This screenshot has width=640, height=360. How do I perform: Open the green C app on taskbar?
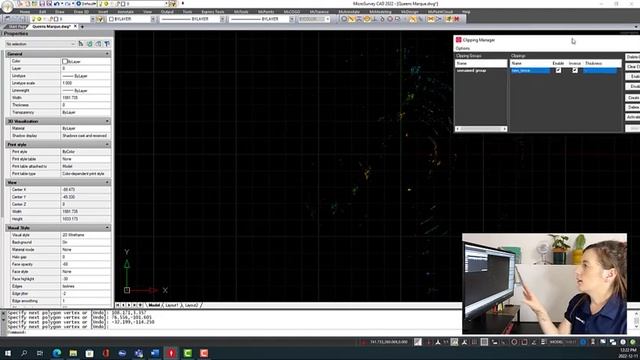point(188,353)
